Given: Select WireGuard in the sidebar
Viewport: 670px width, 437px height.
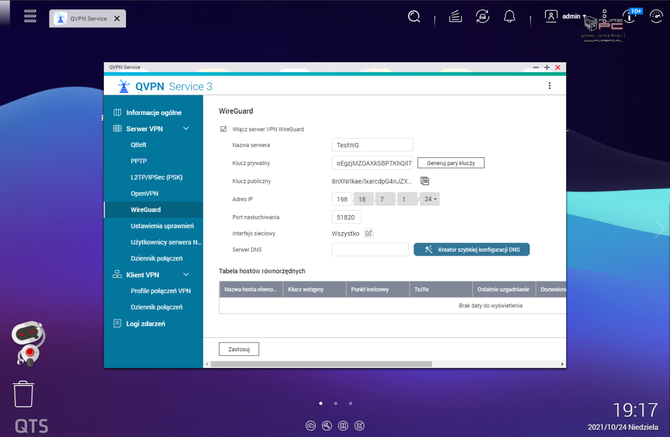Looking at the screenshot, I should pos(154,210).
